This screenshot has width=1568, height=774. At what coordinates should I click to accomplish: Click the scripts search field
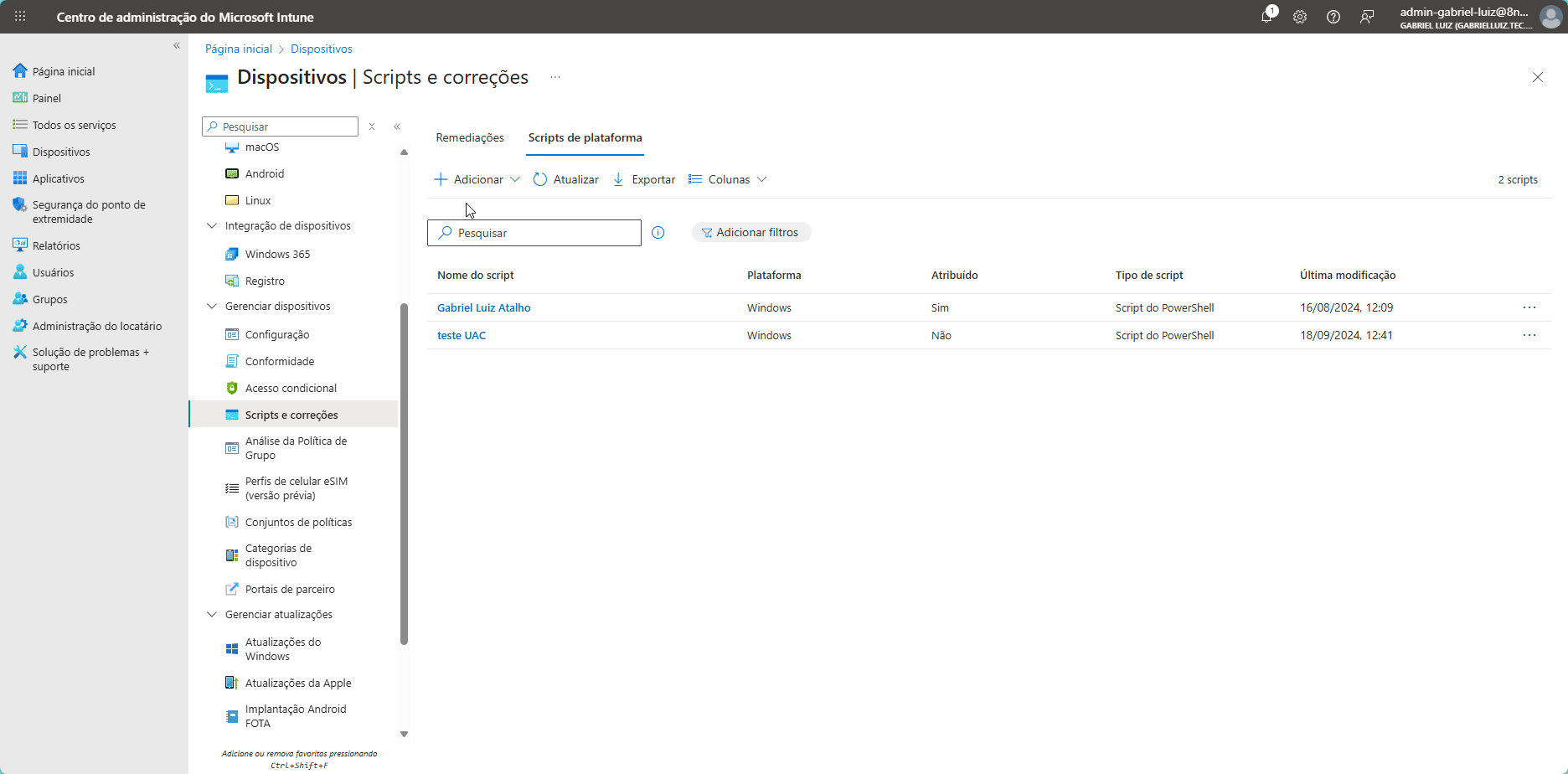[x=534, y=233]
